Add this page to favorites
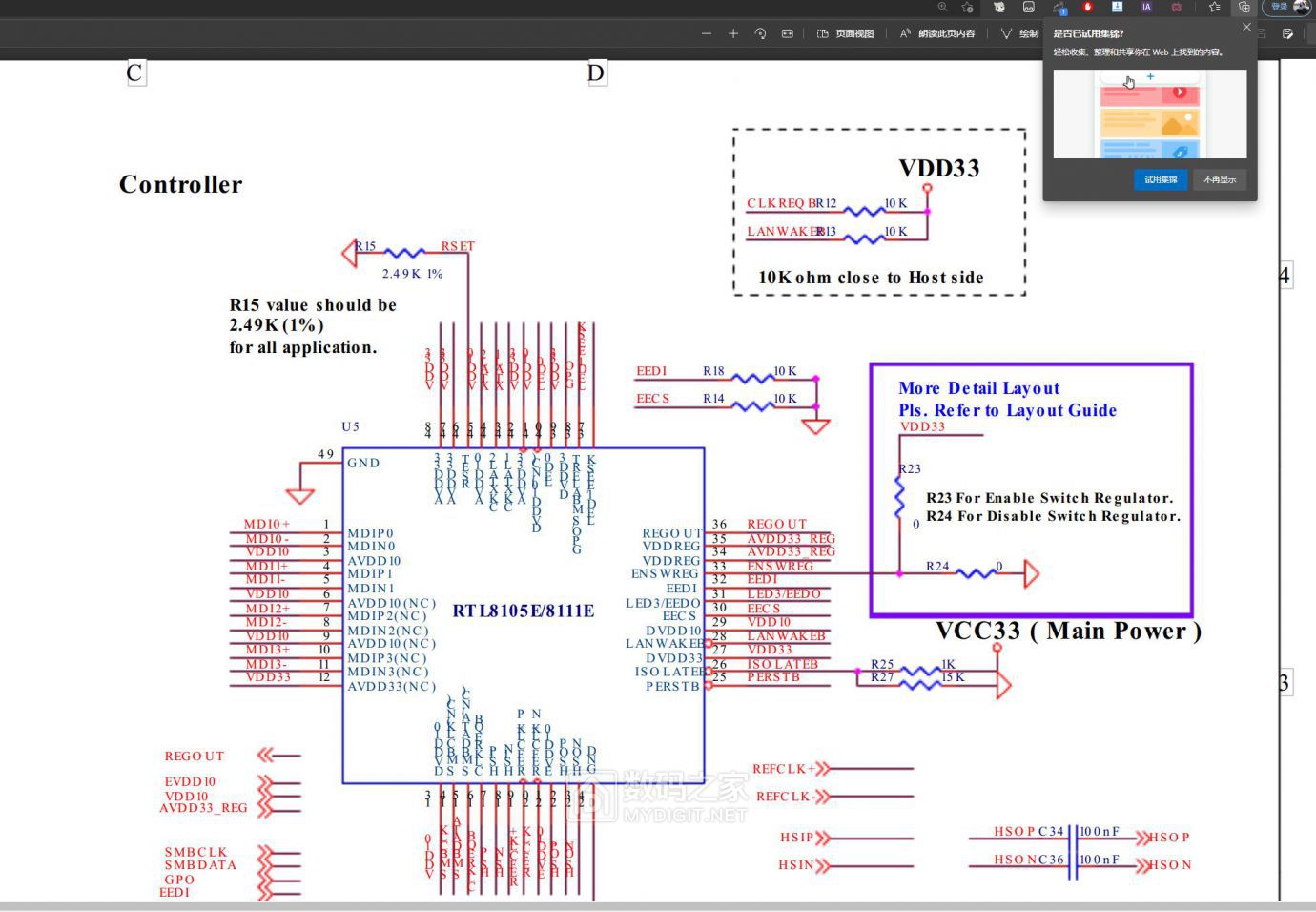Viewport: 1316px width, 912px height. coord(968,7)
